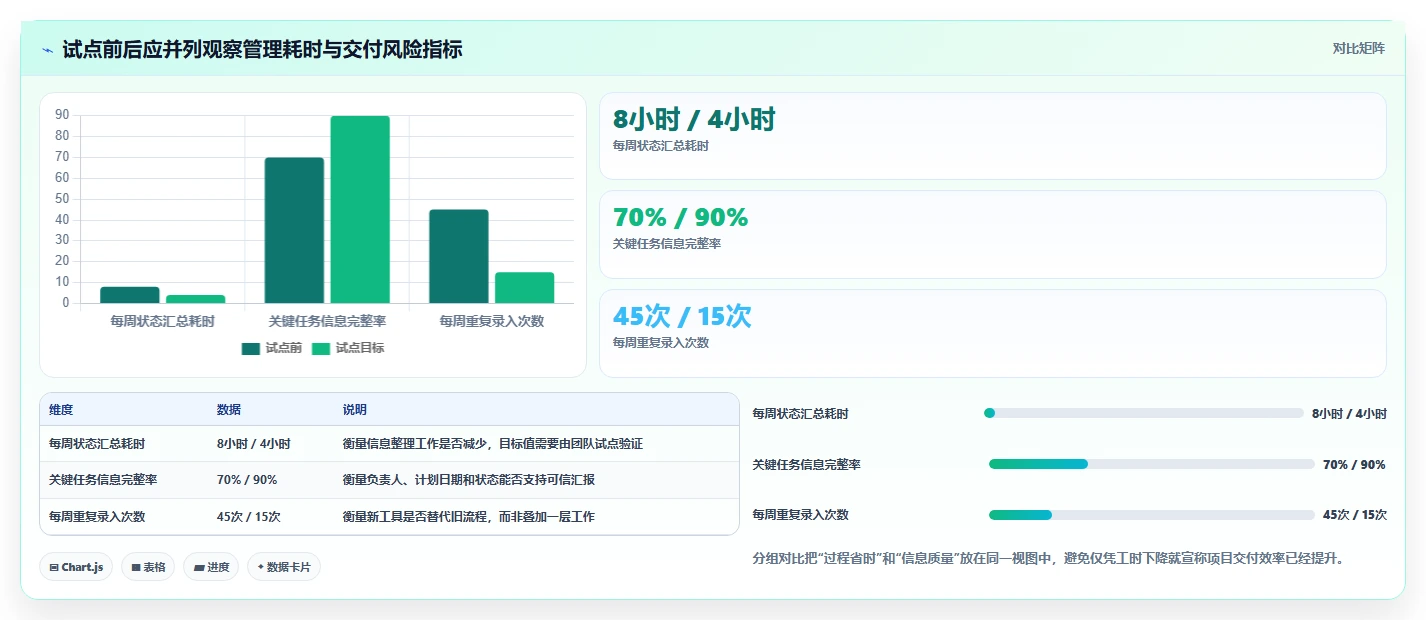Click progress value 70% / 90%

1354,465
